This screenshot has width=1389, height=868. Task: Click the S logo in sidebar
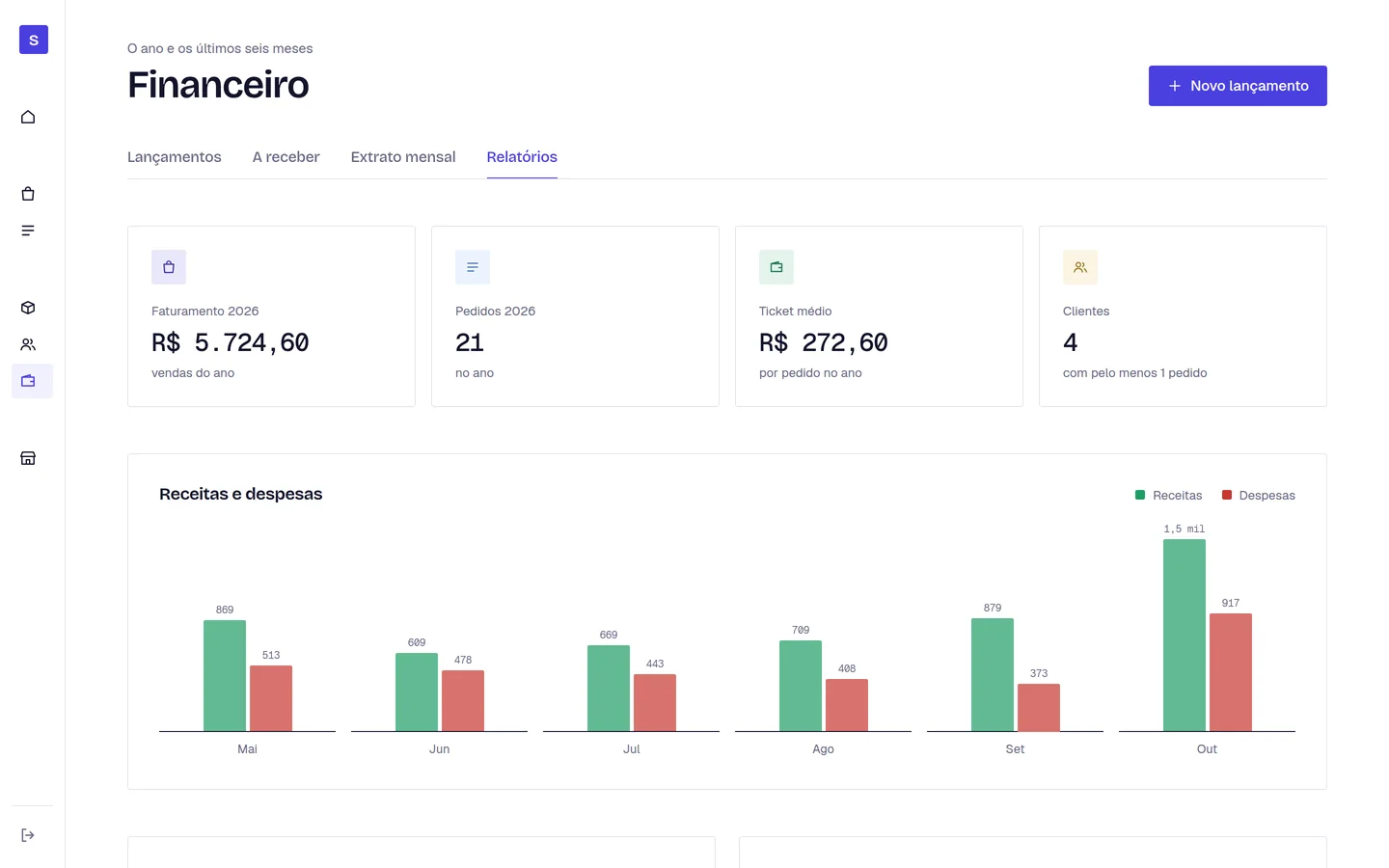pos(34,40)
